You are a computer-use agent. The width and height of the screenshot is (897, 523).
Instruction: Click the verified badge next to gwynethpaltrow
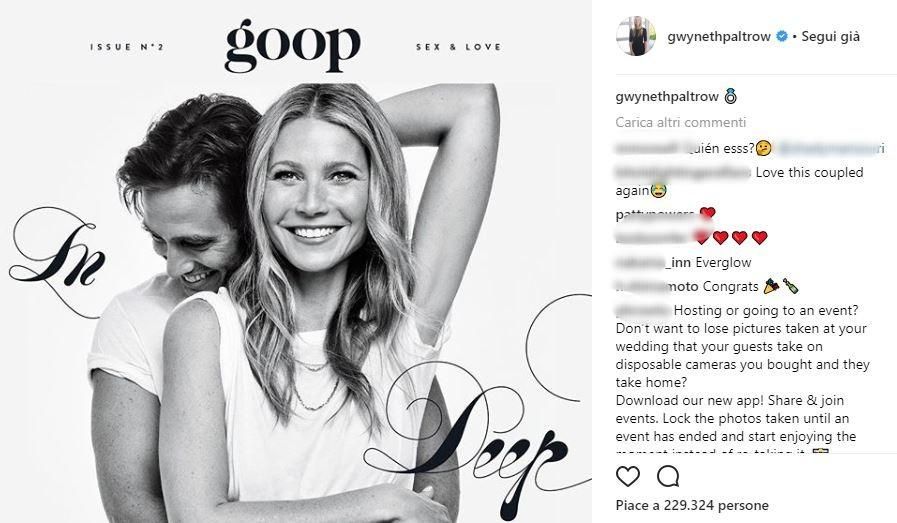coord(781,37)
